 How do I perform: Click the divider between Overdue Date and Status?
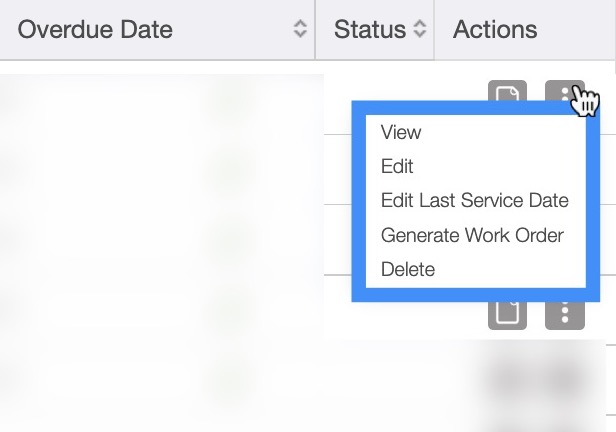pyautogui.click(x=315, y=30)
